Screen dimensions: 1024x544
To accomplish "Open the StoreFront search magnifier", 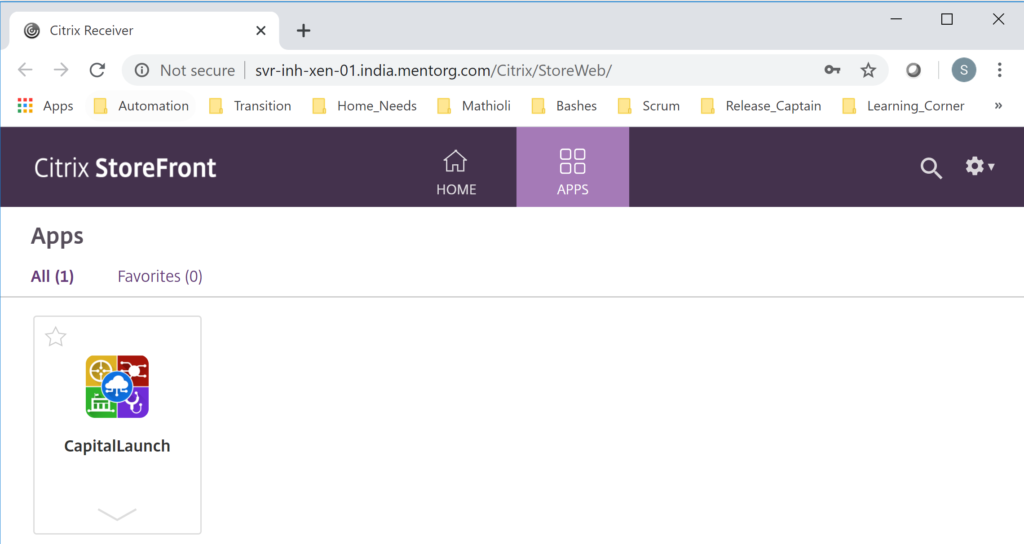I will (931, 168).
